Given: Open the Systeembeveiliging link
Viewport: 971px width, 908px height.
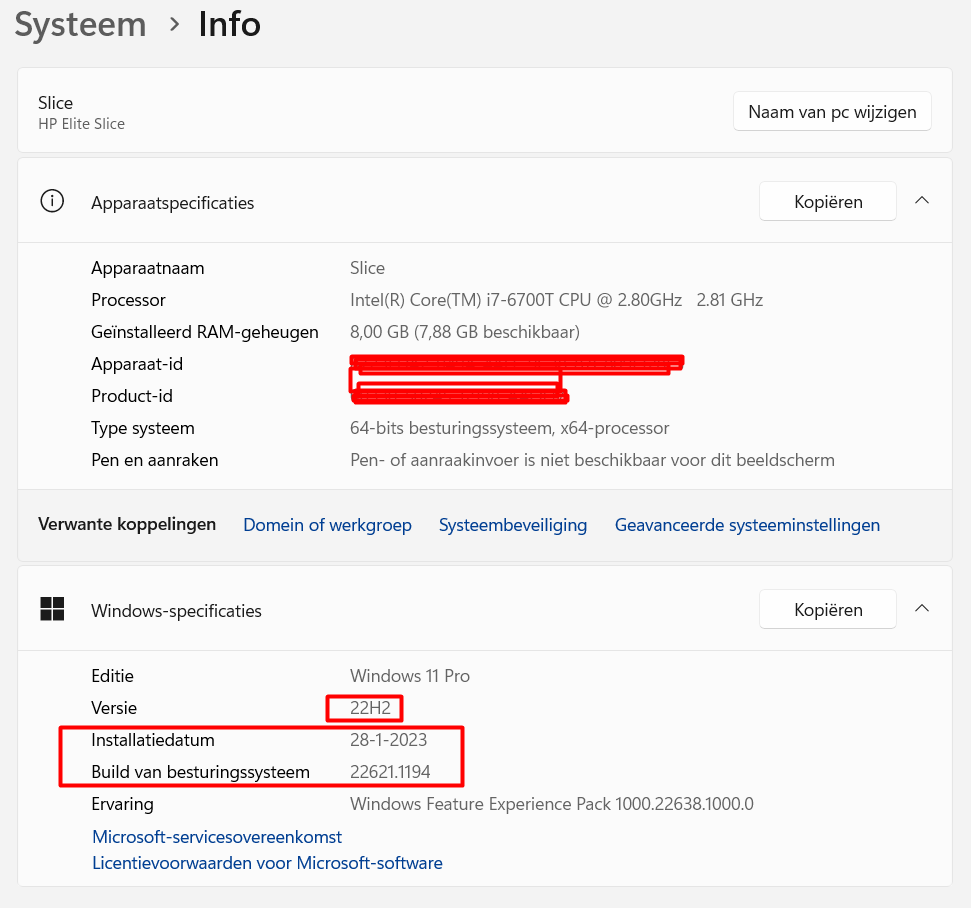Looking at the screenshot, I should (512, 525).
